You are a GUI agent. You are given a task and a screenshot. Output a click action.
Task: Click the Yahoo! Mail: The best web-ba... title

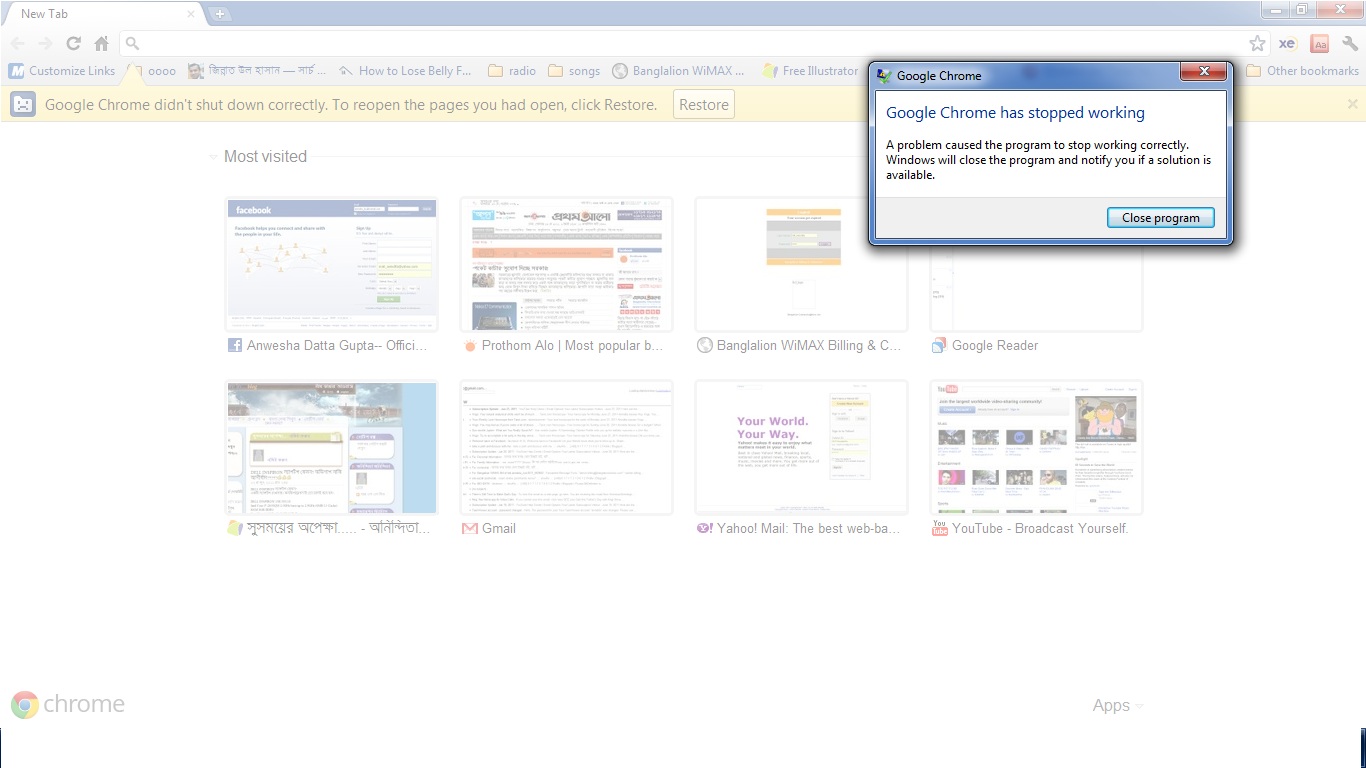coord(809,528)
